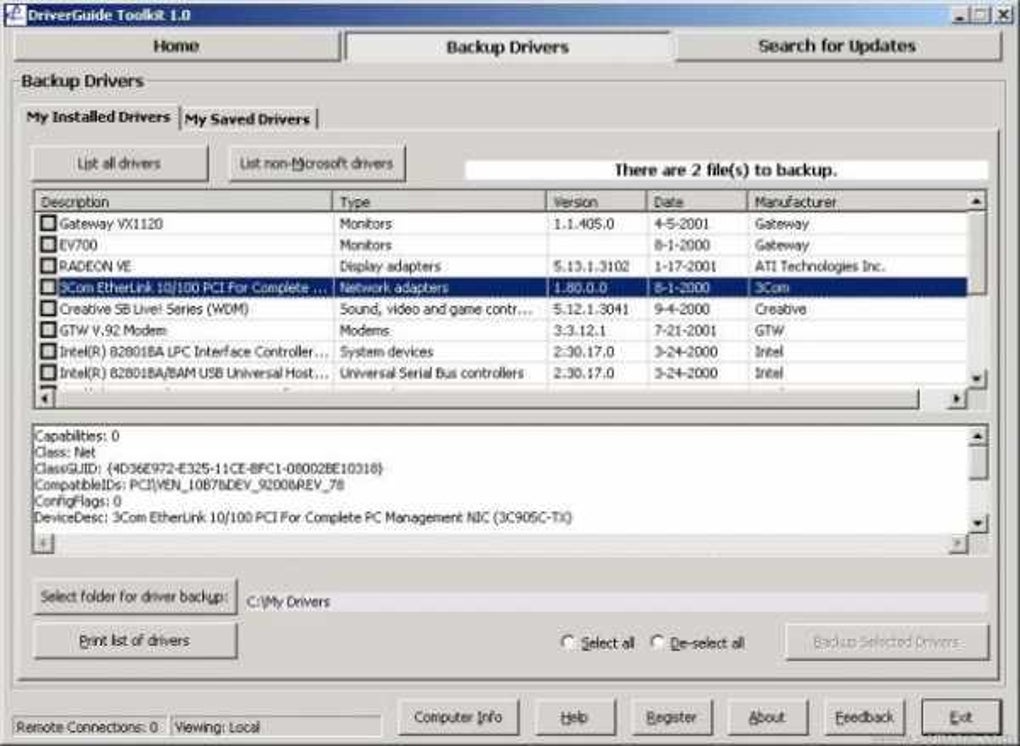The image size is (1020, 746).
Task: Select the My Installed Drivers subtab
Action: tap(98, 117)
